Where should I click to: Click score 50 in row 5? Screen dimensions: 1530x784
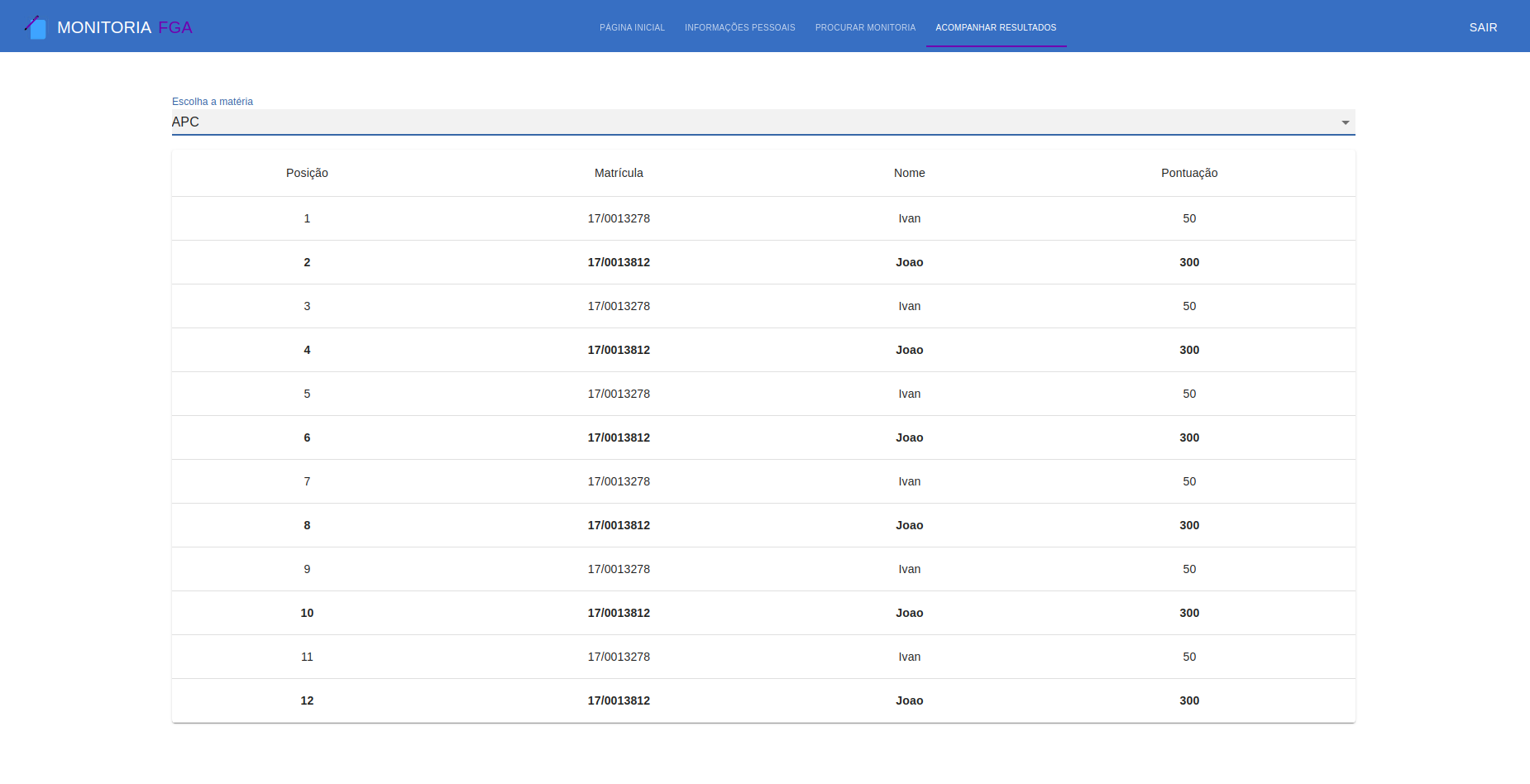1189,394
